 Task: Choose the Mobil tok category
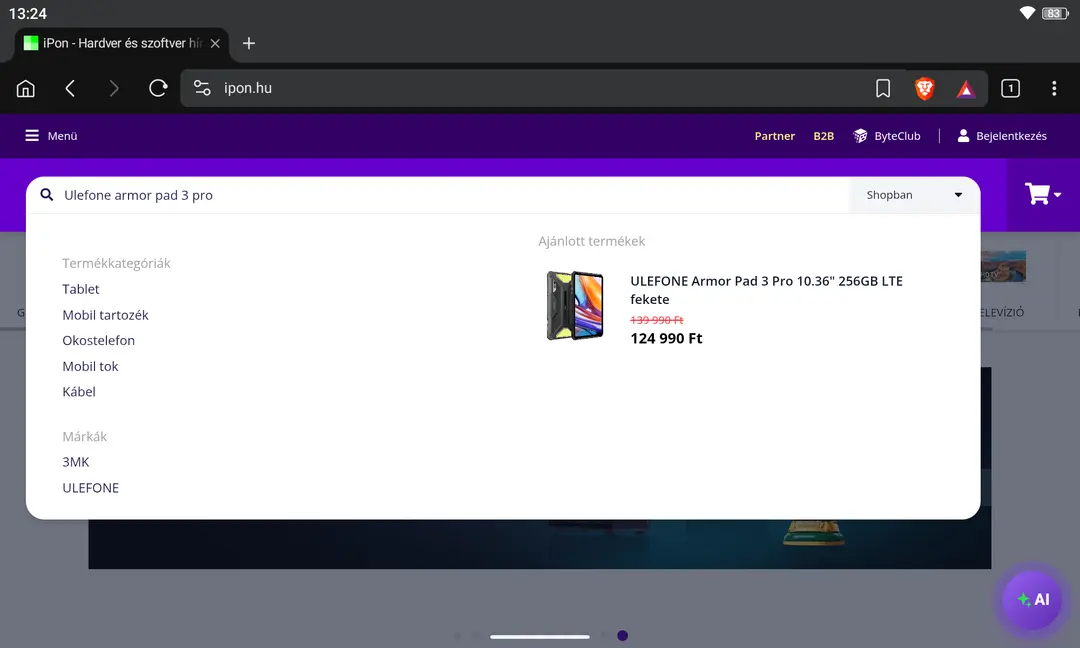[90, 366]
